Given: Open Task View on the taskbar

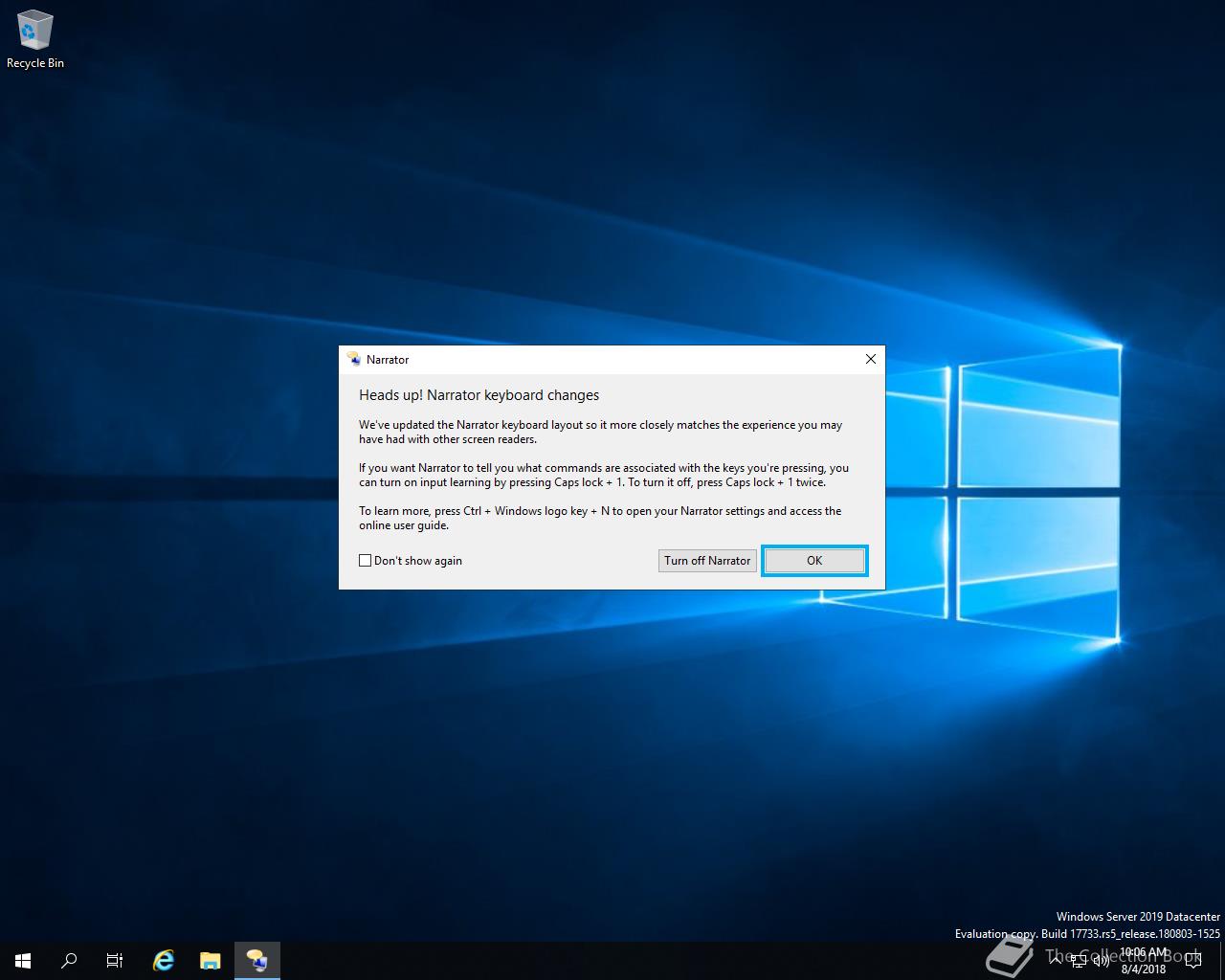Looking at the screenshot, I should coord(115,961).
